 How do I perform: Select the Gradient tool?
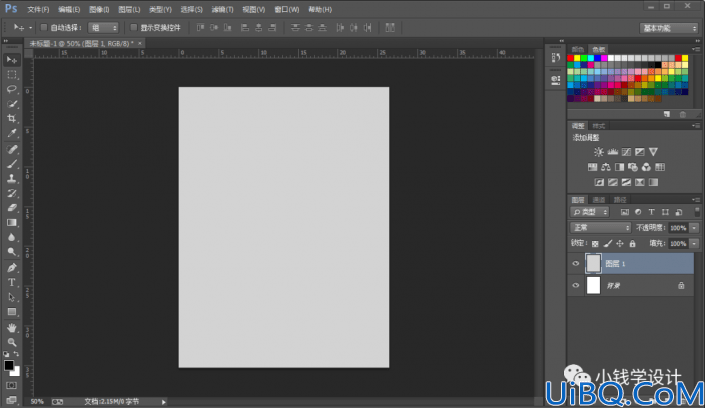[x=12, y=223]
